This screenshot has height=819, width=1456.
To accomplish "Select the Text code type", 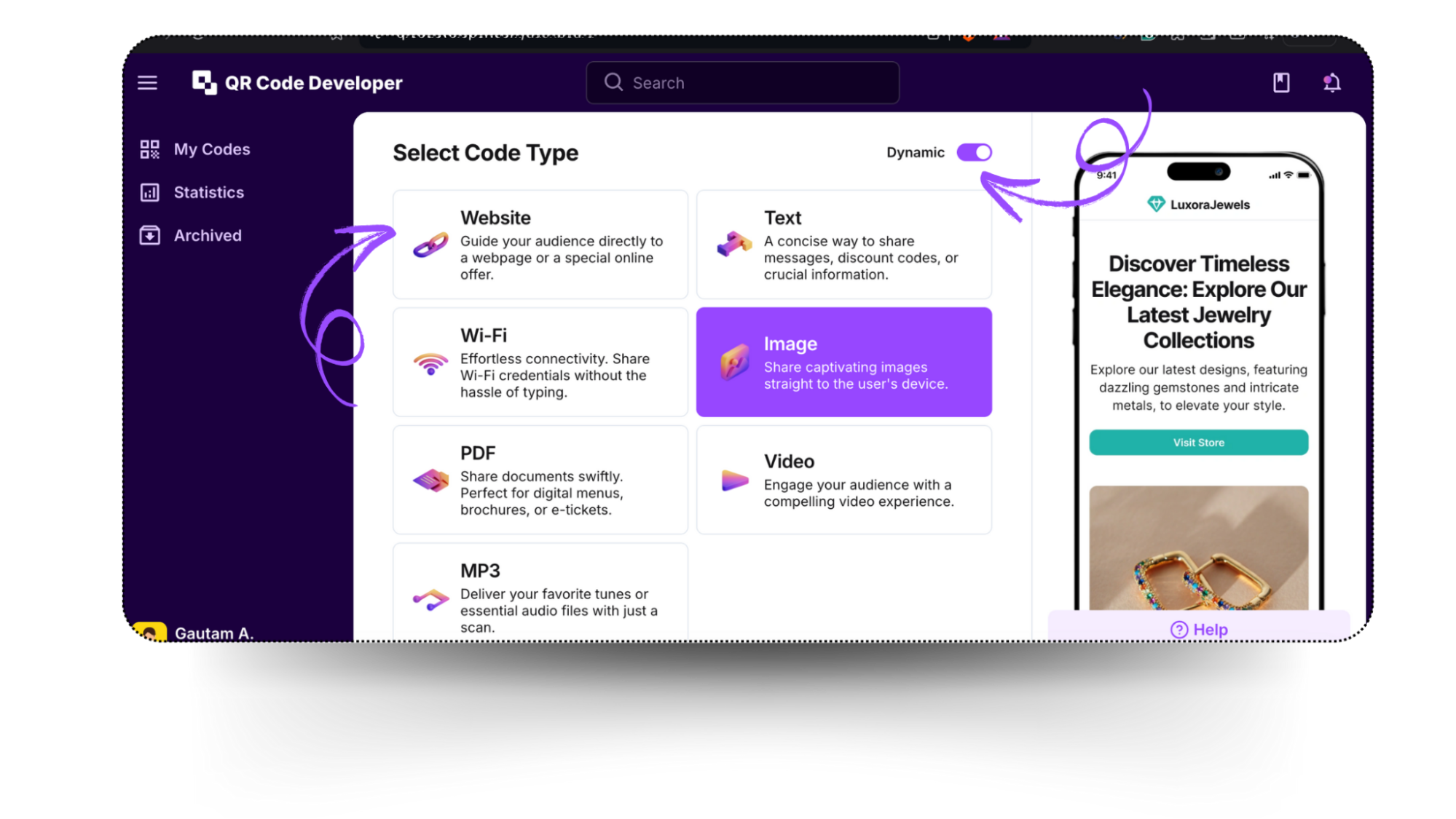I will pos(843,245).
